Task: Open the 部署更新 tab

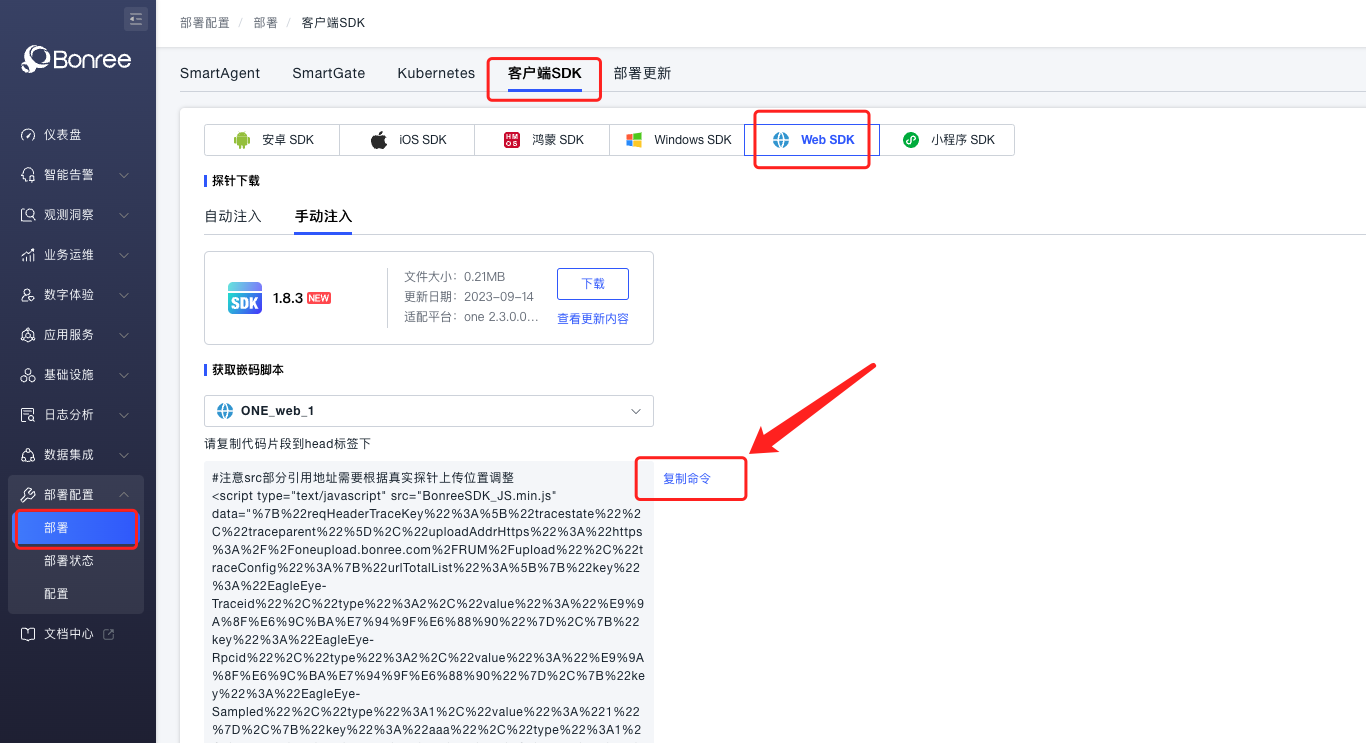Action: tap(642, 73)
